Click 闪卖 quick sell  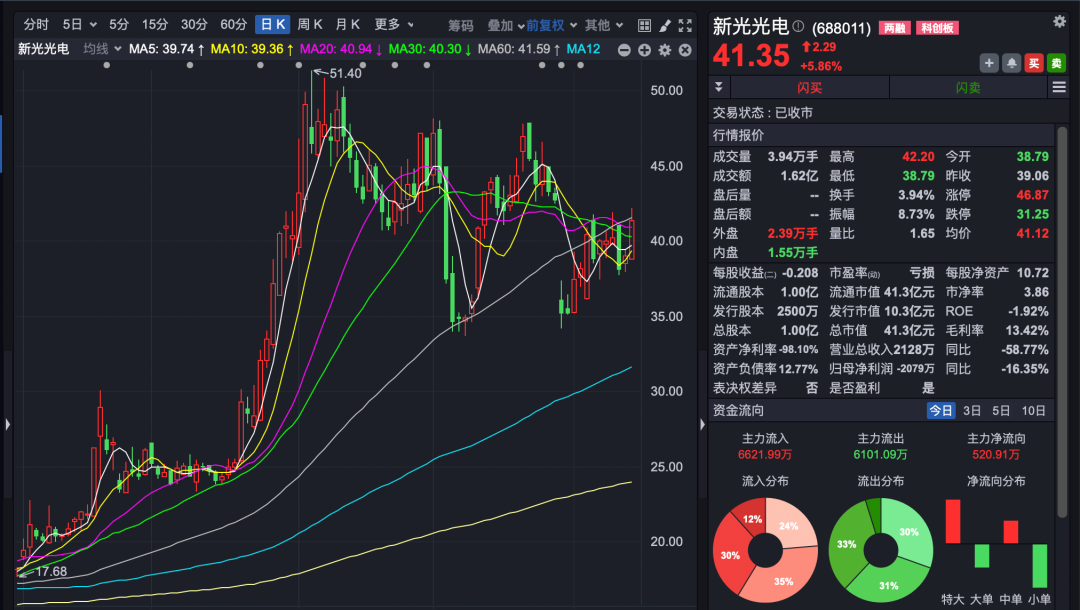968,87
